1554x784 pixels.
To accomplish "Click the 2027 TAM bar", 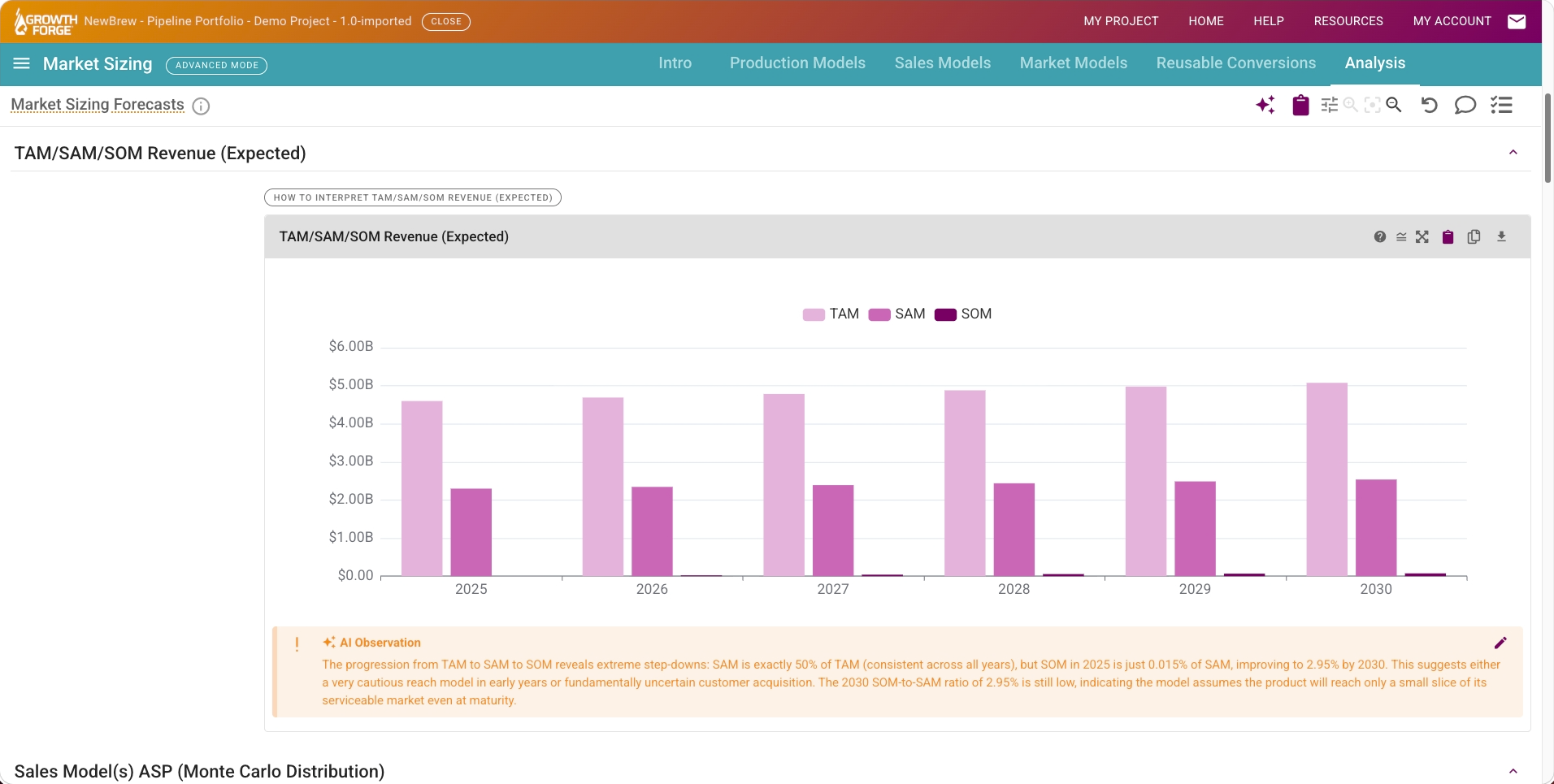I will pyautogui.click(x=784, y=485).
